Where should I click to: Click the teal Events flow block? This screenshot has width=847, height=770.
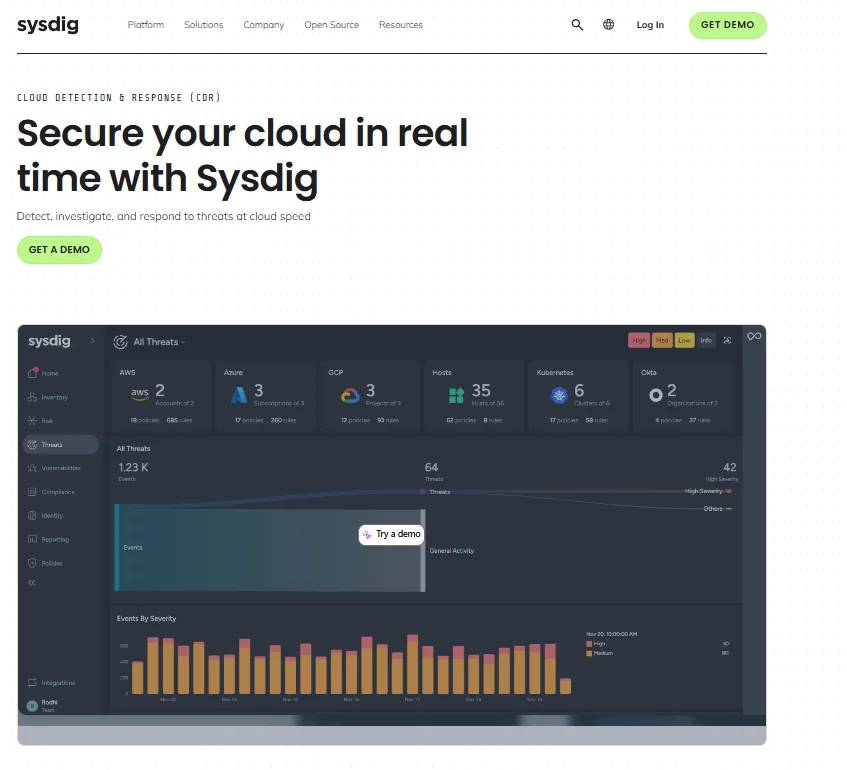(270, 548)
